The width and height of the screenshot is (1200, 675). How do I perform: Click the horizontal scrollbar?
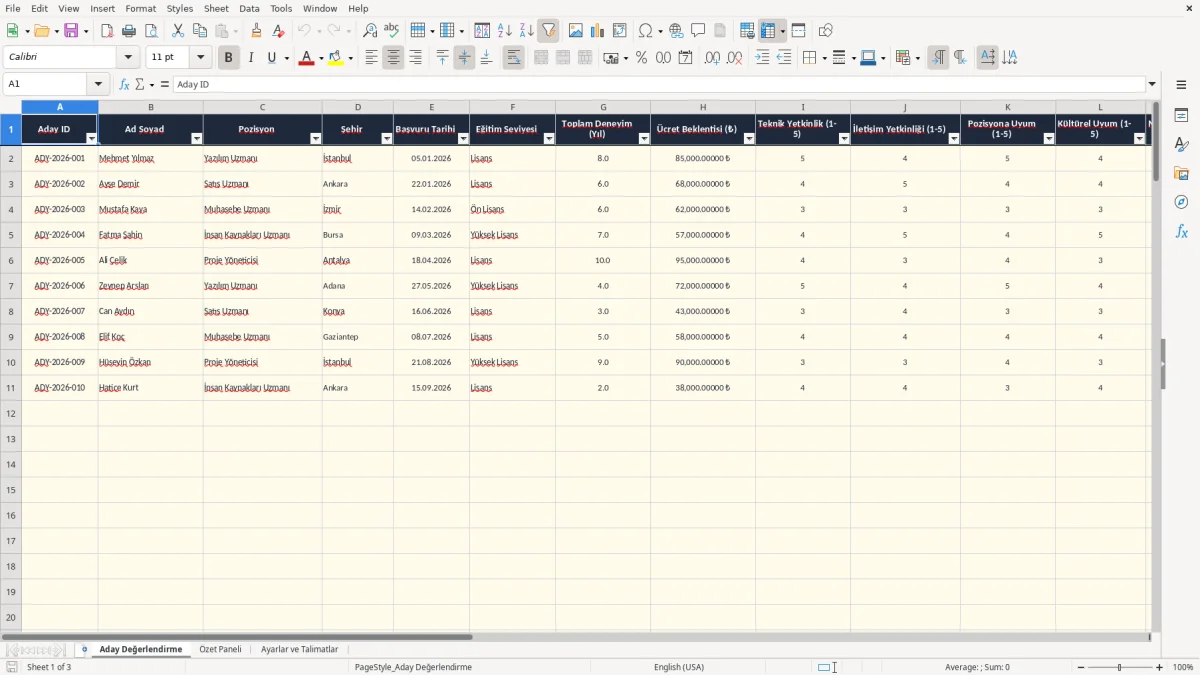[x=237, y=636]
